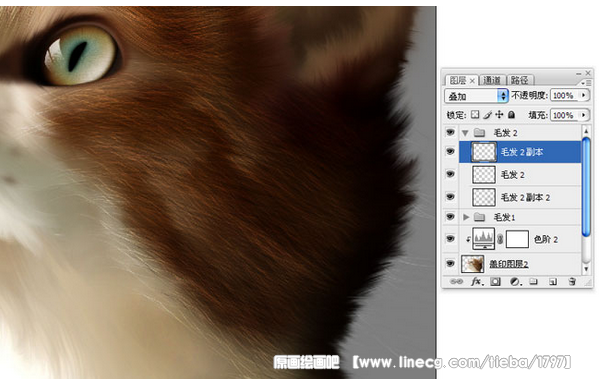Close the 图层 tab via its x
604x379 pixels.
click(x=472, y=80)
